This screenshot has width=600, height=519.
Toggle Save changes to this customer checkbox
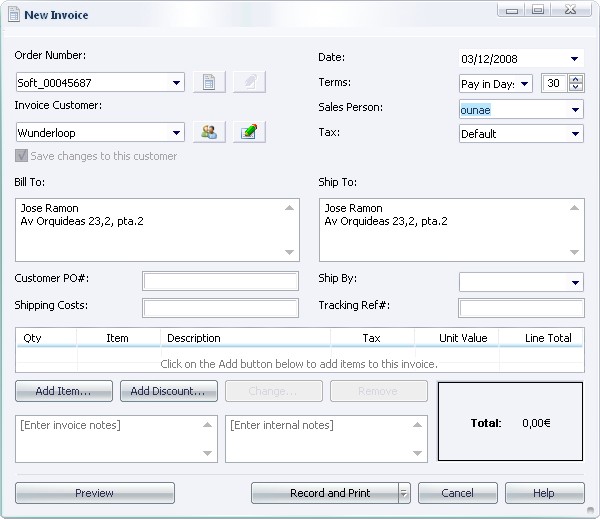(x=21, y=156)
